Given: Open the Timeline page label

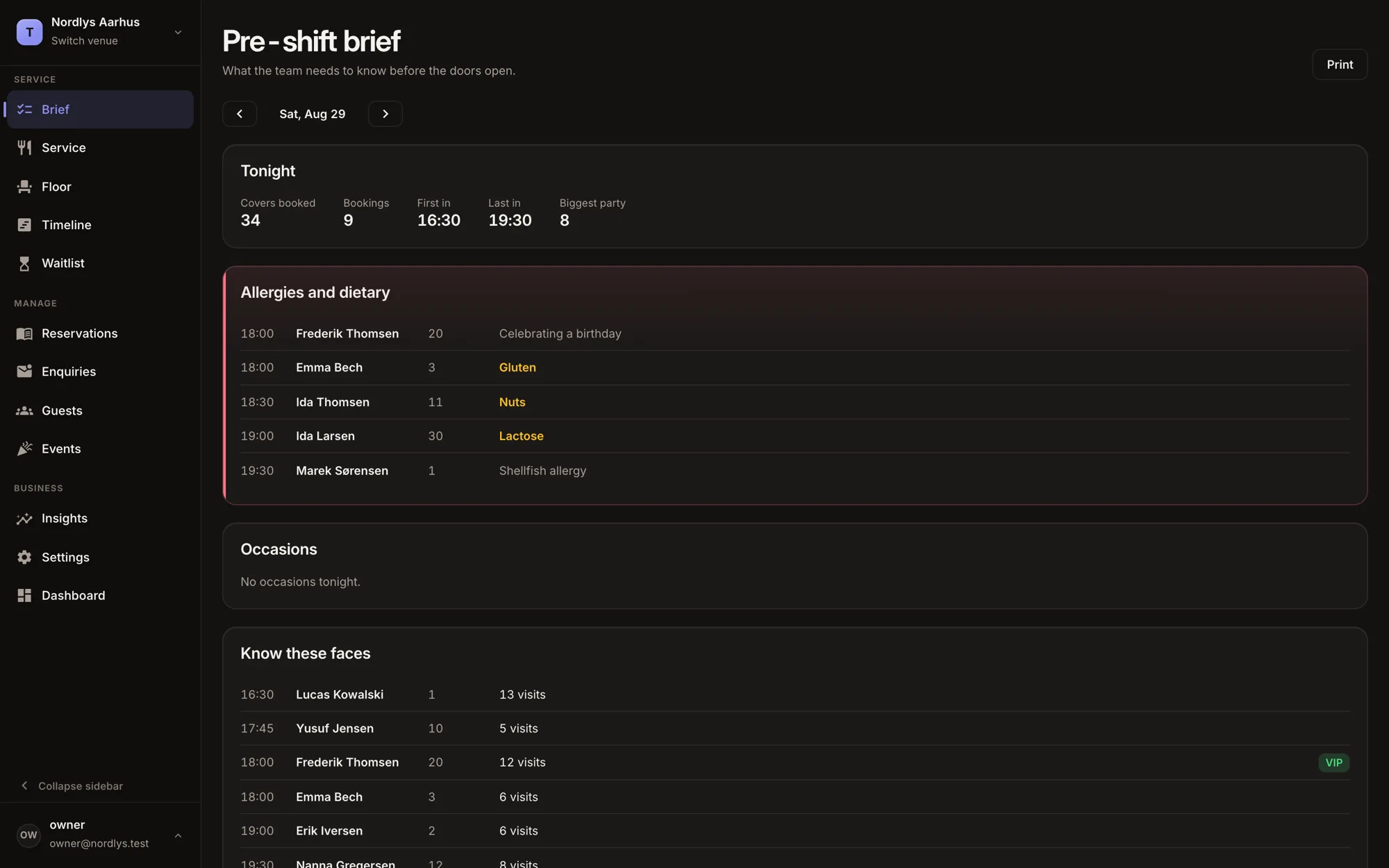Looking at the screenshot, I should (x=67, y=224).
